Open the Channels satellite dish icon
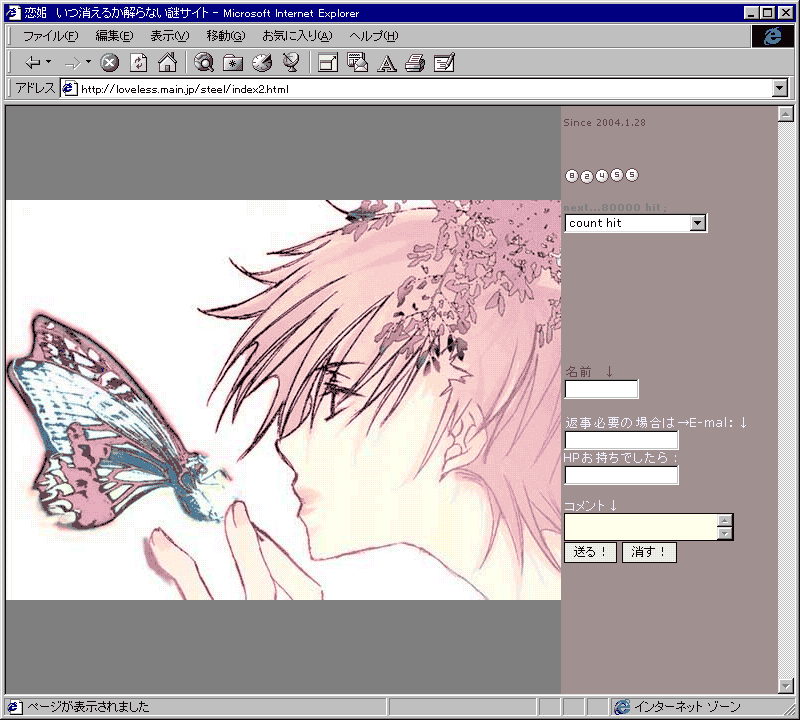The width and height of the screenshot is (800, 720). [x=291, y=63]
